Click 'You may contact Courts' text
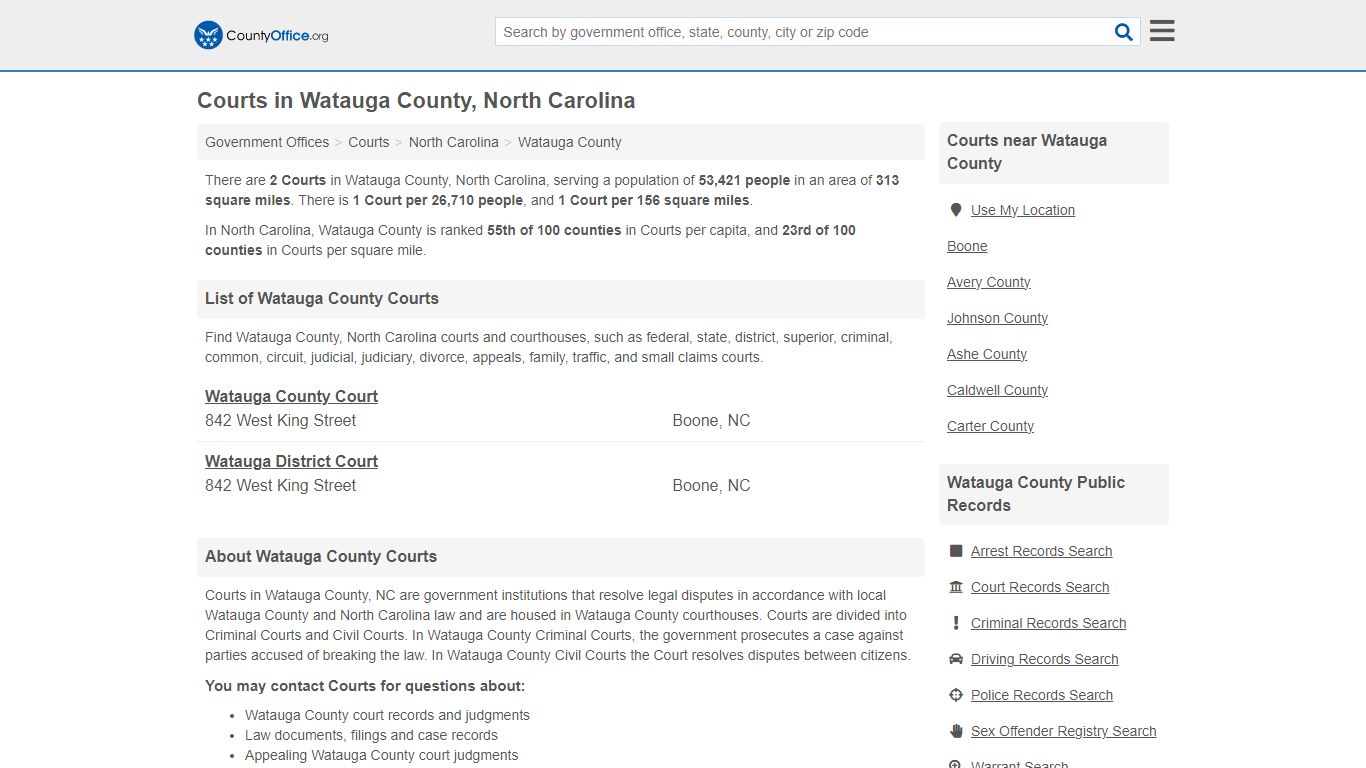The width and height of the screenshot is (1366, 768). click(x=365, y=686)
